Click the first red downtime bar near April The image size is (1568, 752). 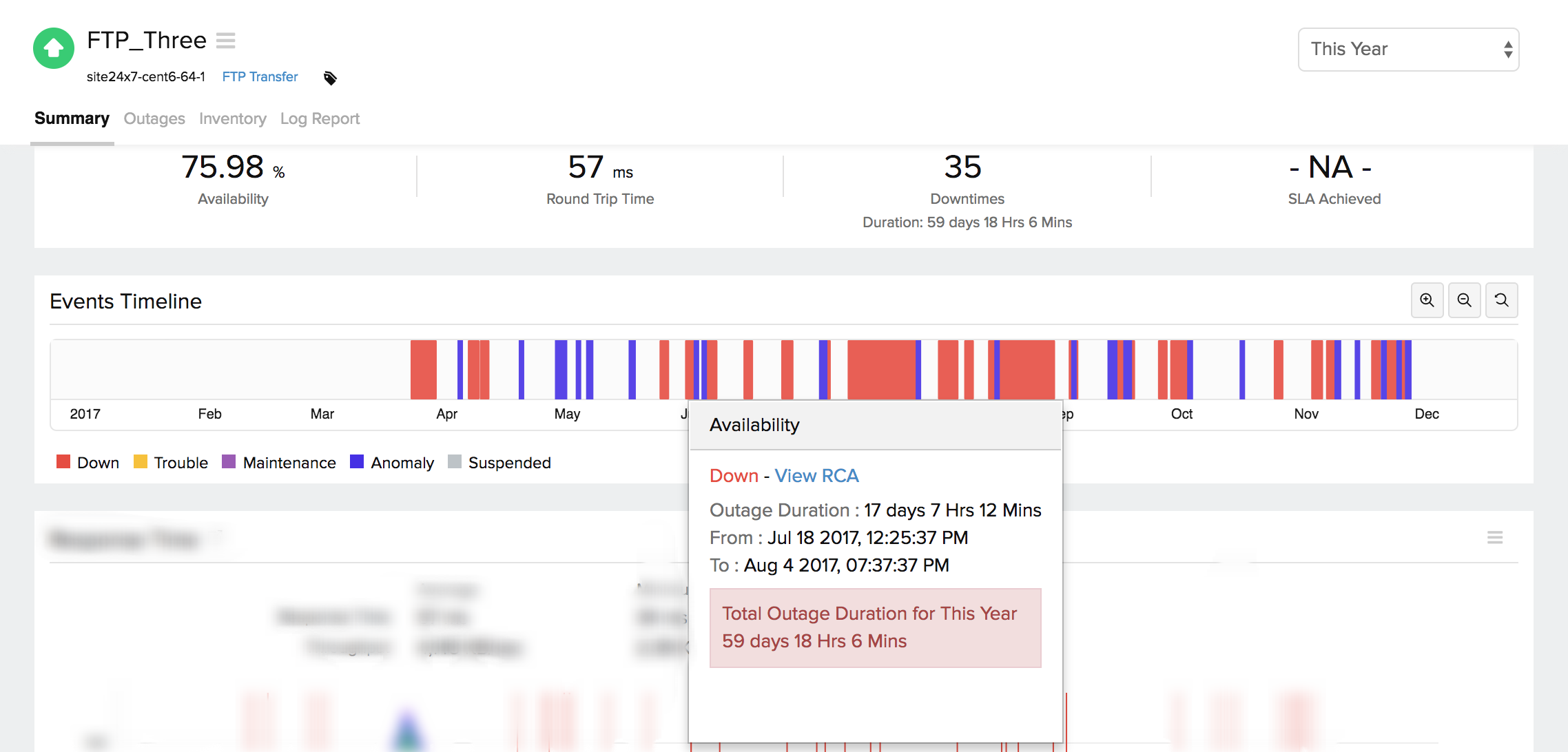(x=423, y=369)
